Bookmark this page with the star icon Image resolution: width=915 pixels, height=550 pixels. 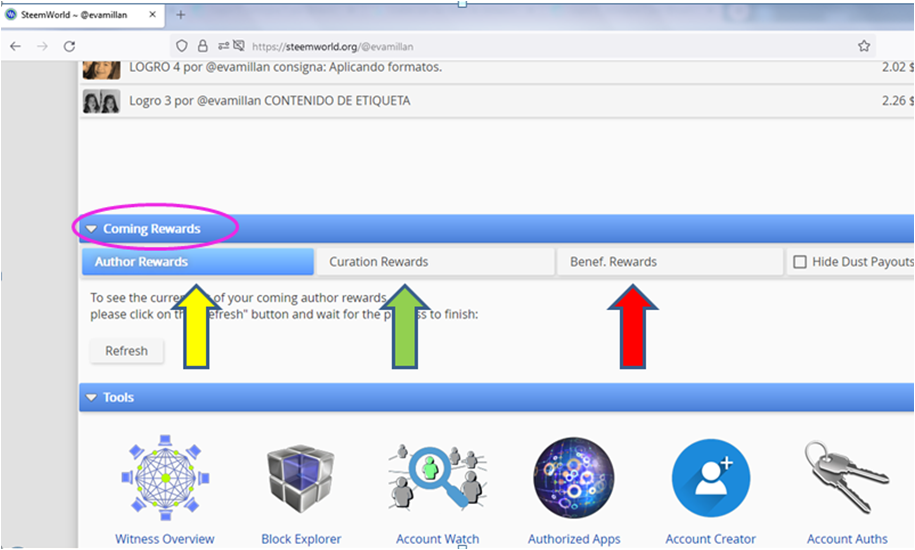tap(864, 46)
